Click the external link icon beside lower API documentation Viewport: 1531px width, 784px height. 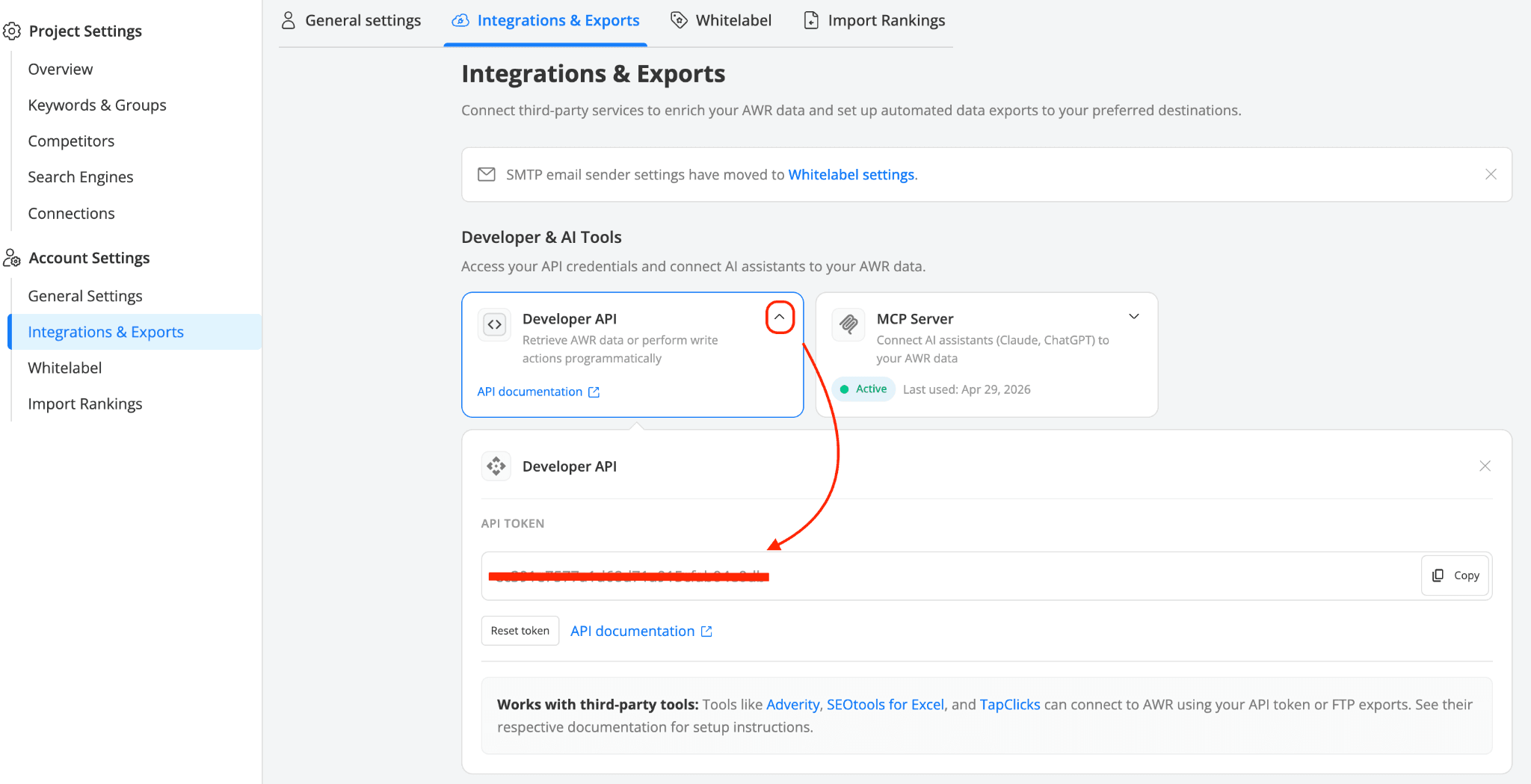pos(706,632)
